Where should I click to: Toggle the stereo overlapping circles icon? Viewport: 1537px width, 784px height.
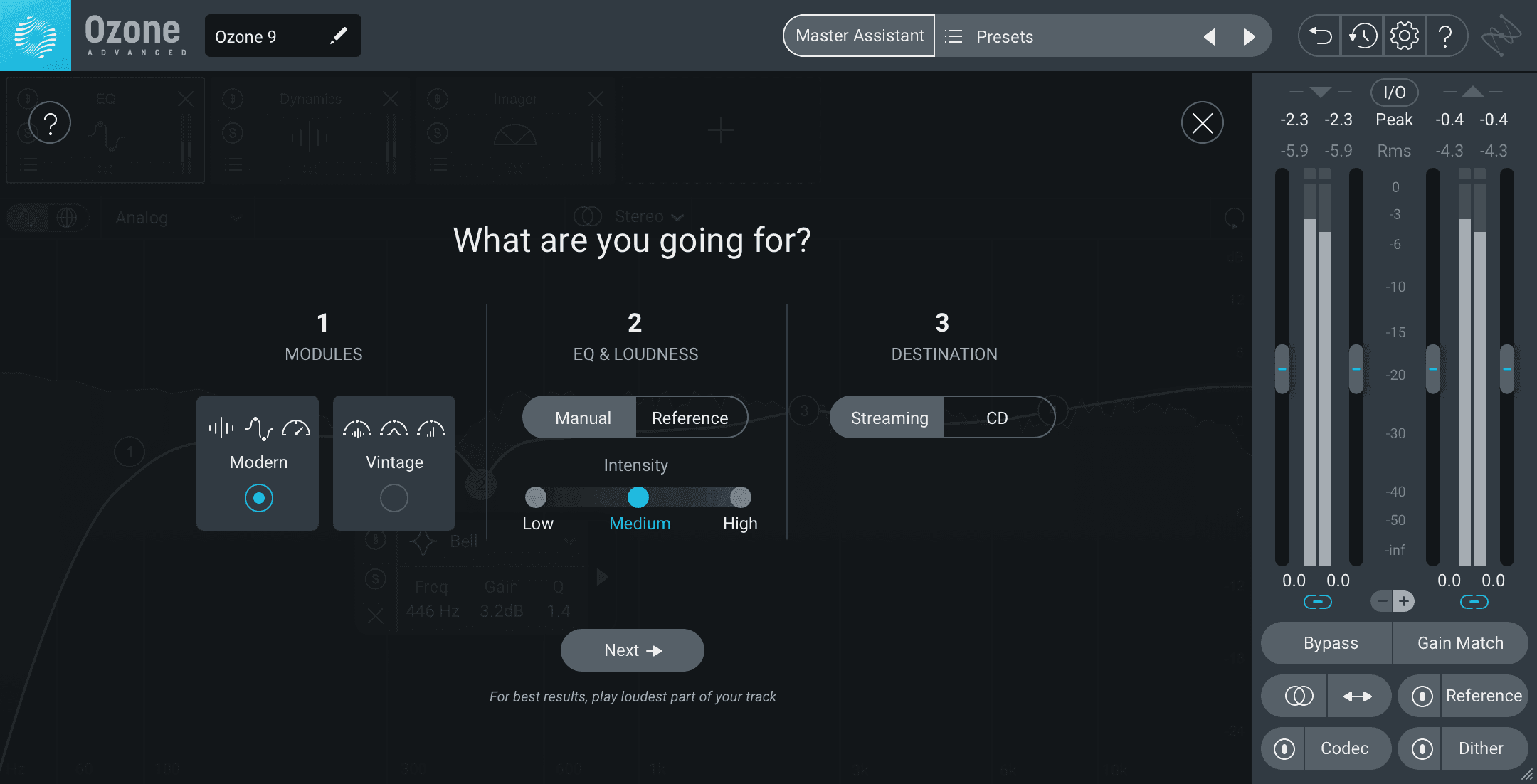[x=1299, y=696]
